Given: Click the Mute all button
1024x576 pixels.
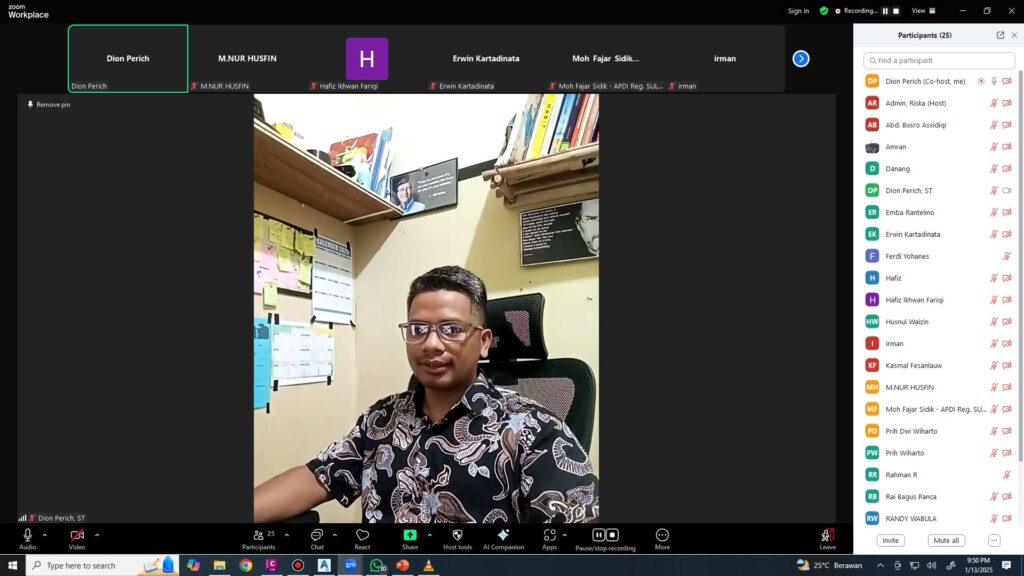Looking at the screenshot, I should pyautogui.click(x=945, y=540).
